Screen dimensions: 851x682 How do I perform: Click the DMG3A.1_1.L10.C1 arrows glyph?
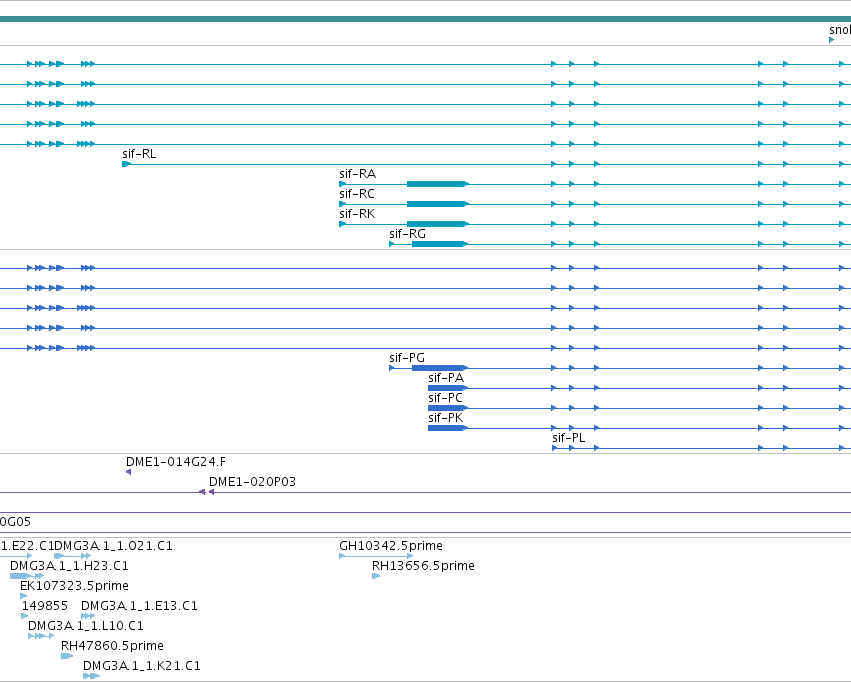coord(41,637)
